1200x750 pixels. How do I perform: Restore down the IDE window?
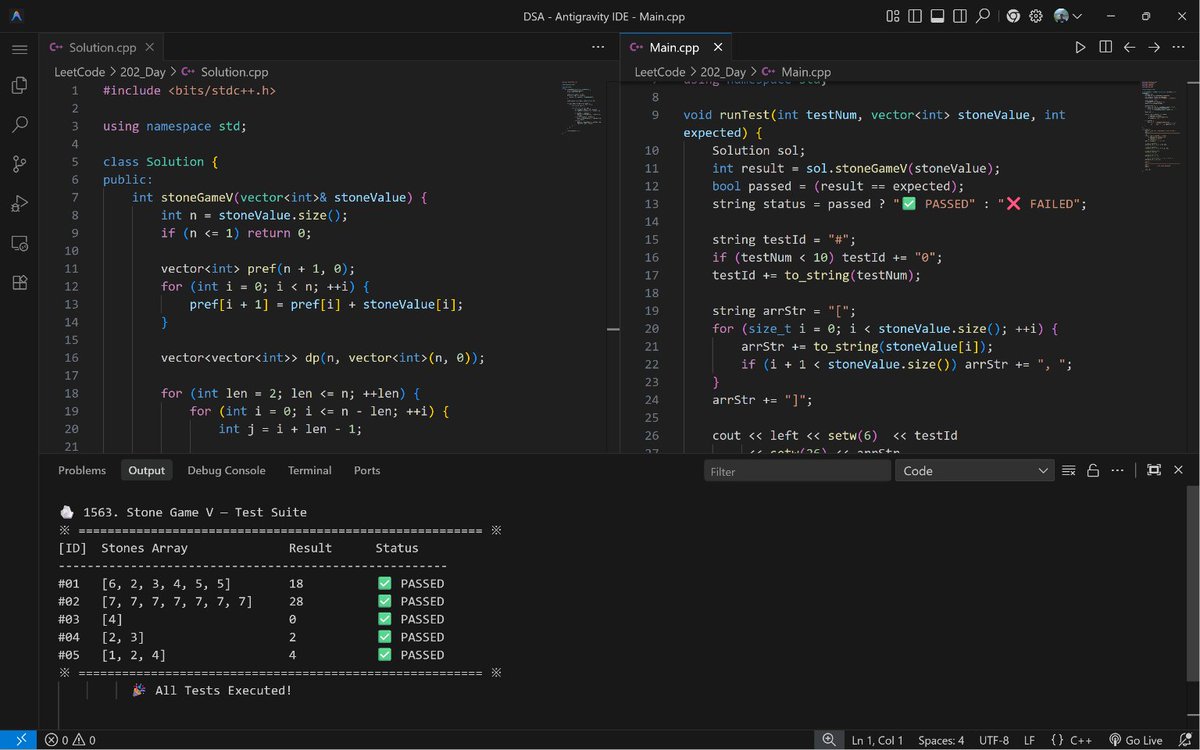(1145, 16)
